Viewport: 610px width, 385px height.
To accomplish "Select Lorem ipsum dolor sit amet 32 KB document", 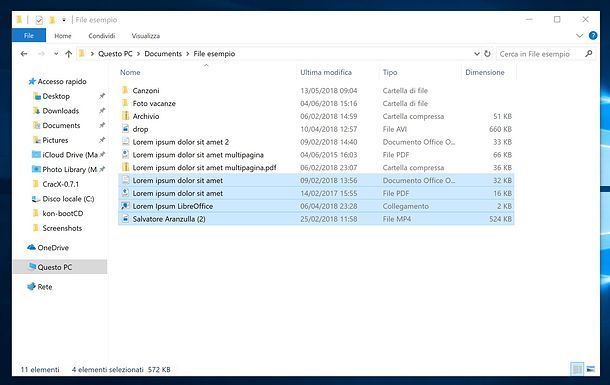I will (x=316, y=180).
